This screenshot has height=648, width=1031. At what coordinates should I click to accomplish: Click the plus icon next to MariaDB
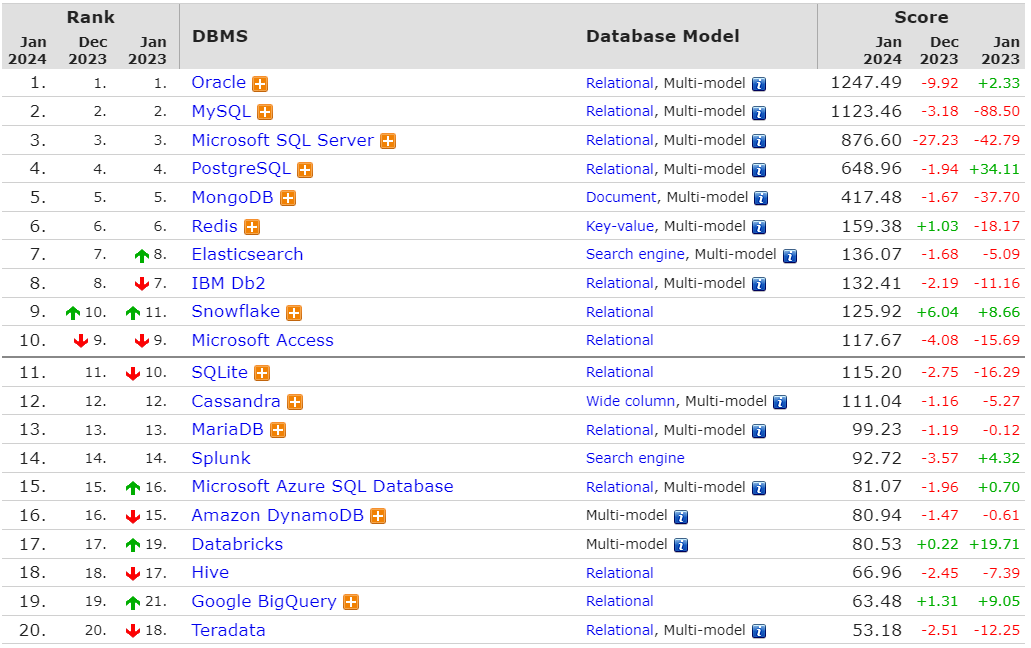point(278,430)
